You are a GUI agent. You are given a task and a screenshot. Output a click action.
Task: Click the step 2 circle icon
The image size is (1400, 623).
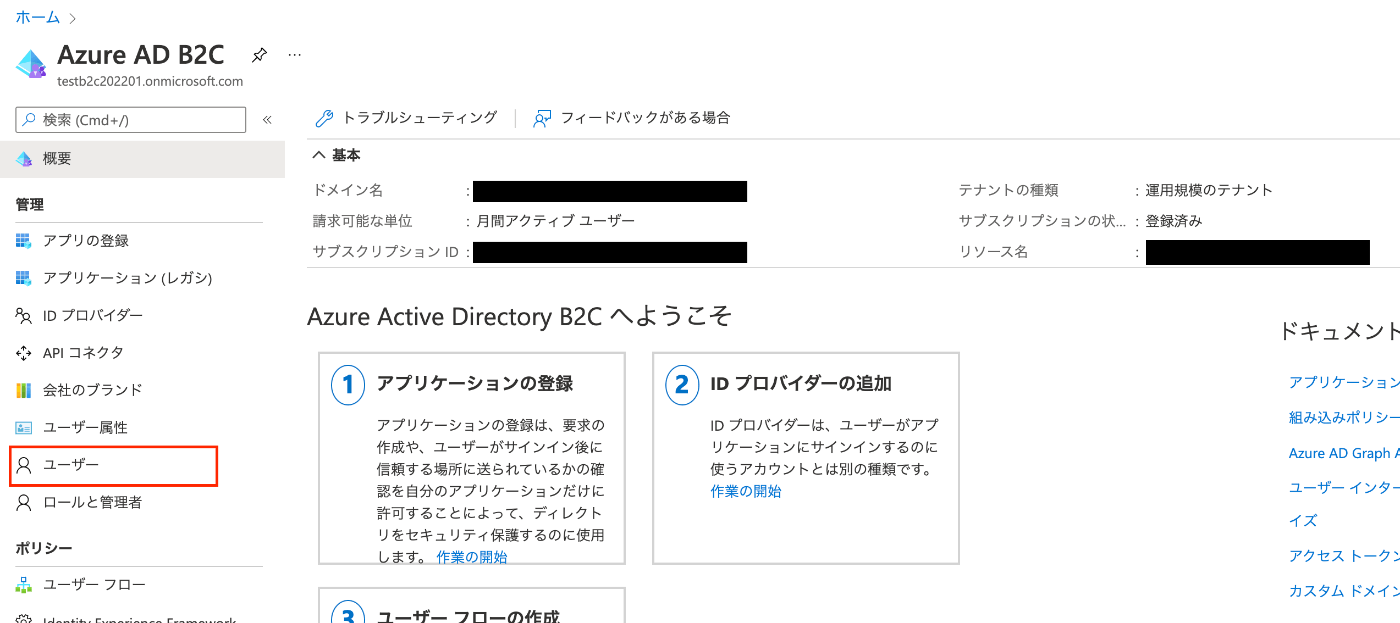(682, 385)
